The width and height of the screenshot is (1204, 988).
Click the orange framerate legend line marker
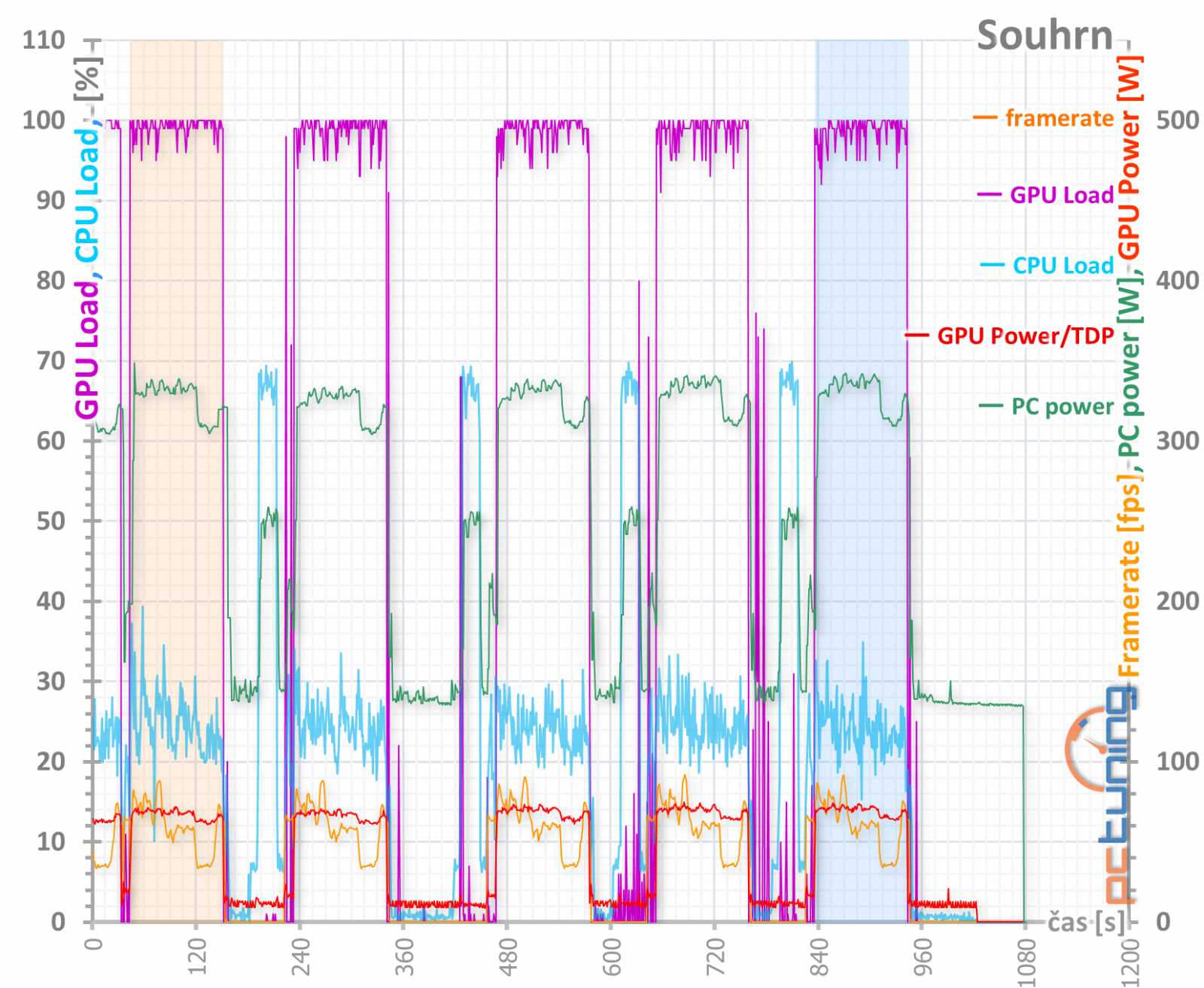tap(985, 118)
